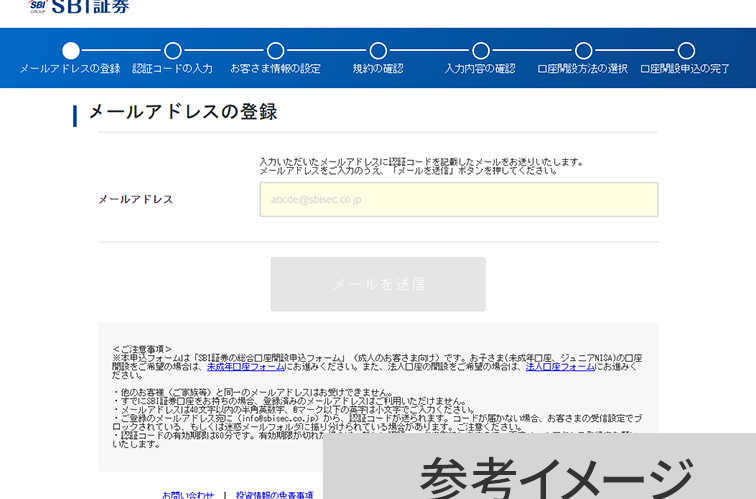This screenshot has width=756, height=499.
Task: Select the 入力内容の確認 step label
Action: [481, 69]
